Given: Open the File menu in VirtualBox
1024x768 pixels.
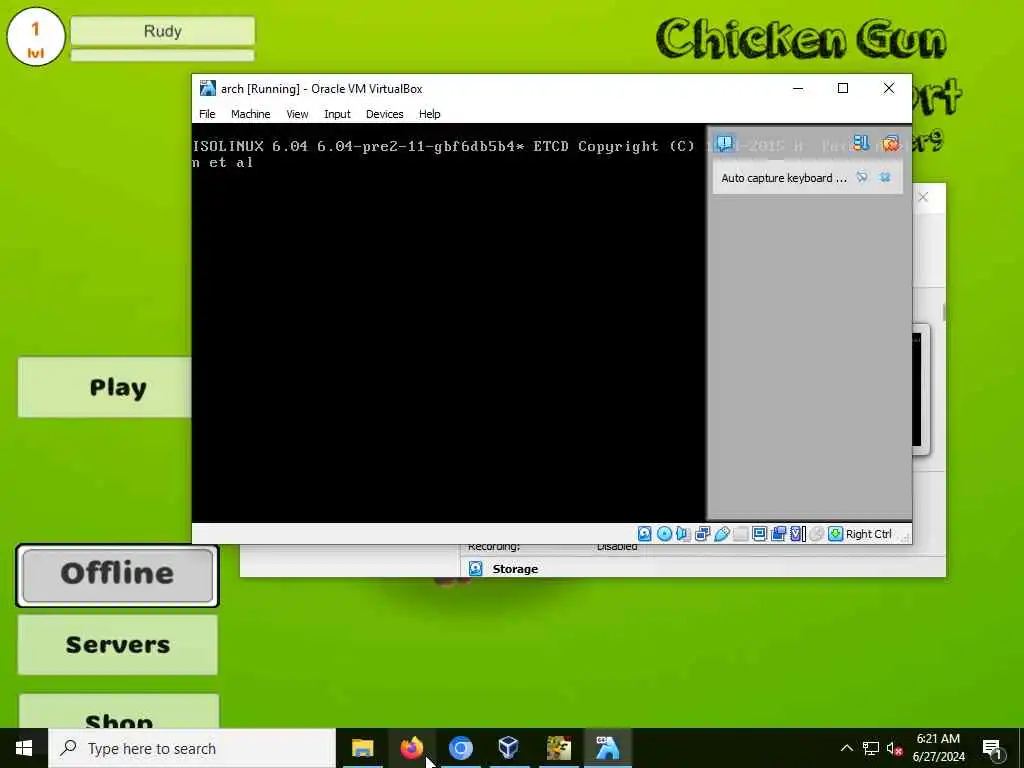Looking at the screenshot, I should click(207, 114).
